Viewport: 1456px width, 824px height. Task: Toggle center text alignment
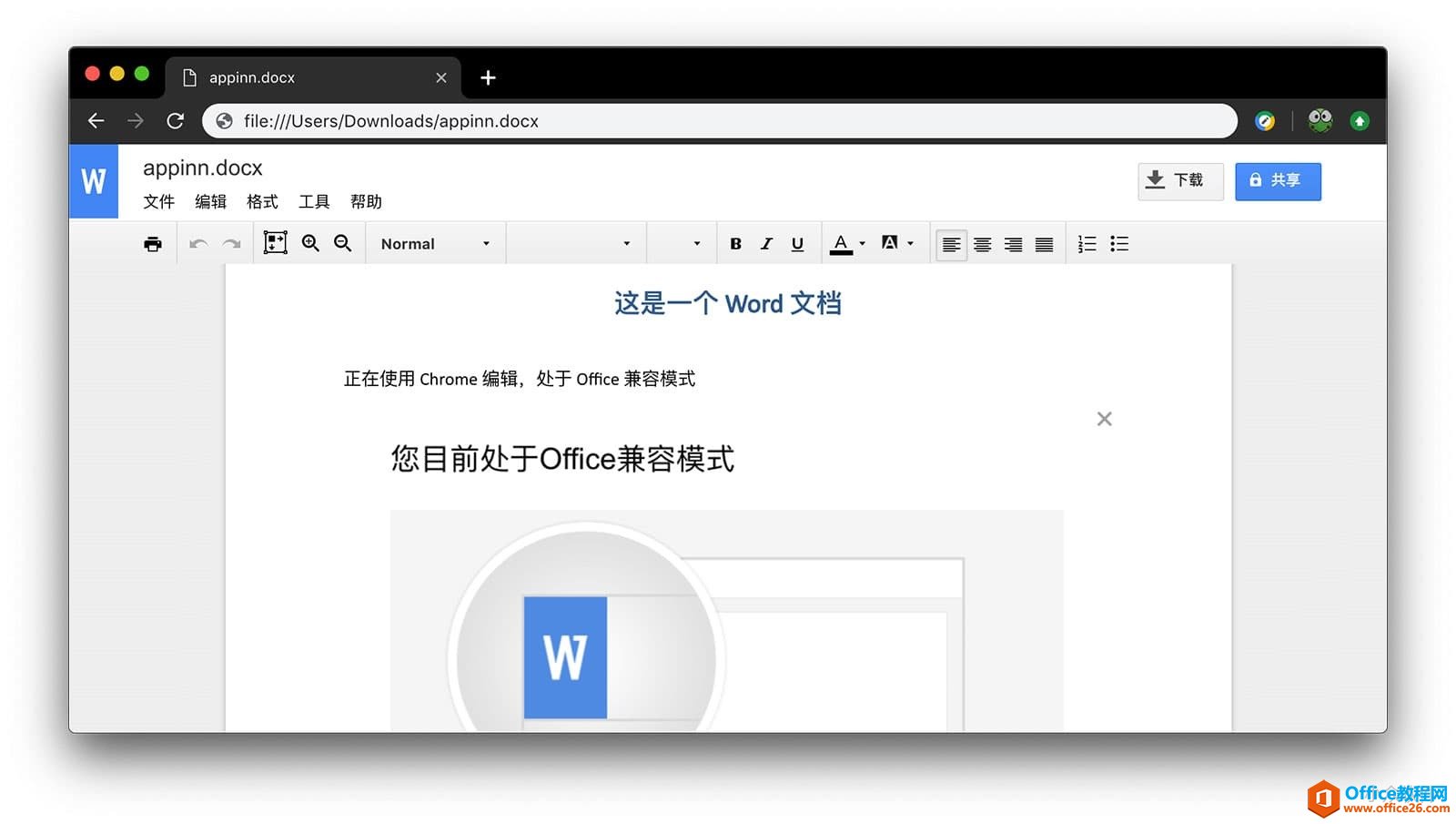click(x=982, y=243)
